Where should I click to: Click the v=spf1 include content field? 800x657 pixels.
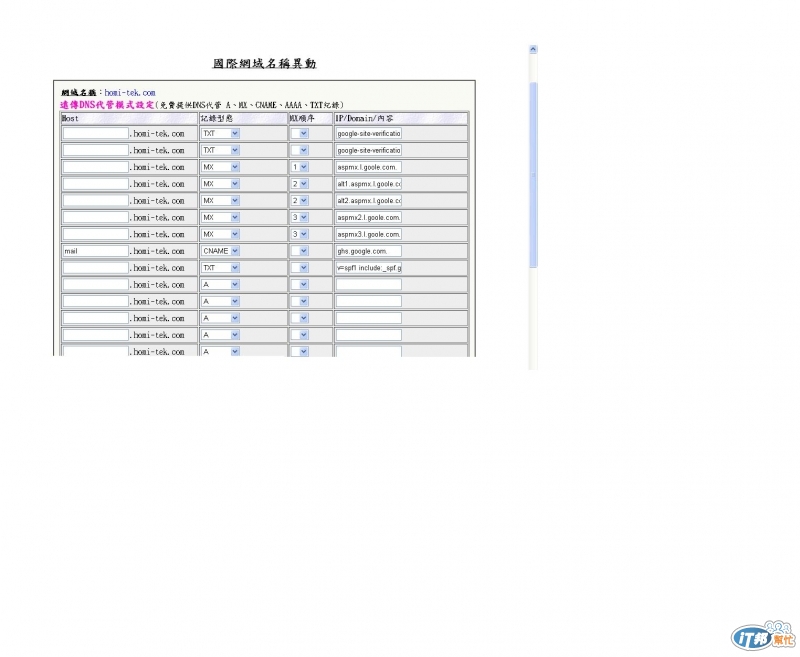(x=368, y=268)
